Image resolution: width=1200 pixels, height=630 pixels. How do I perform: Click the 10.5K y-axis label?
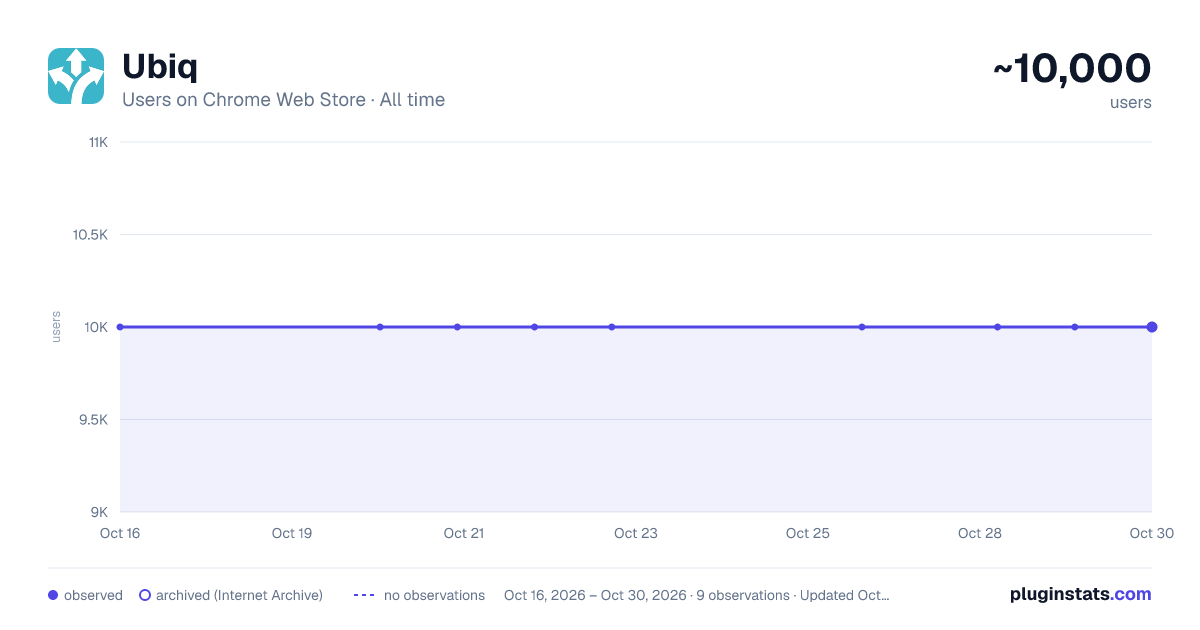[x=90, y=234]
